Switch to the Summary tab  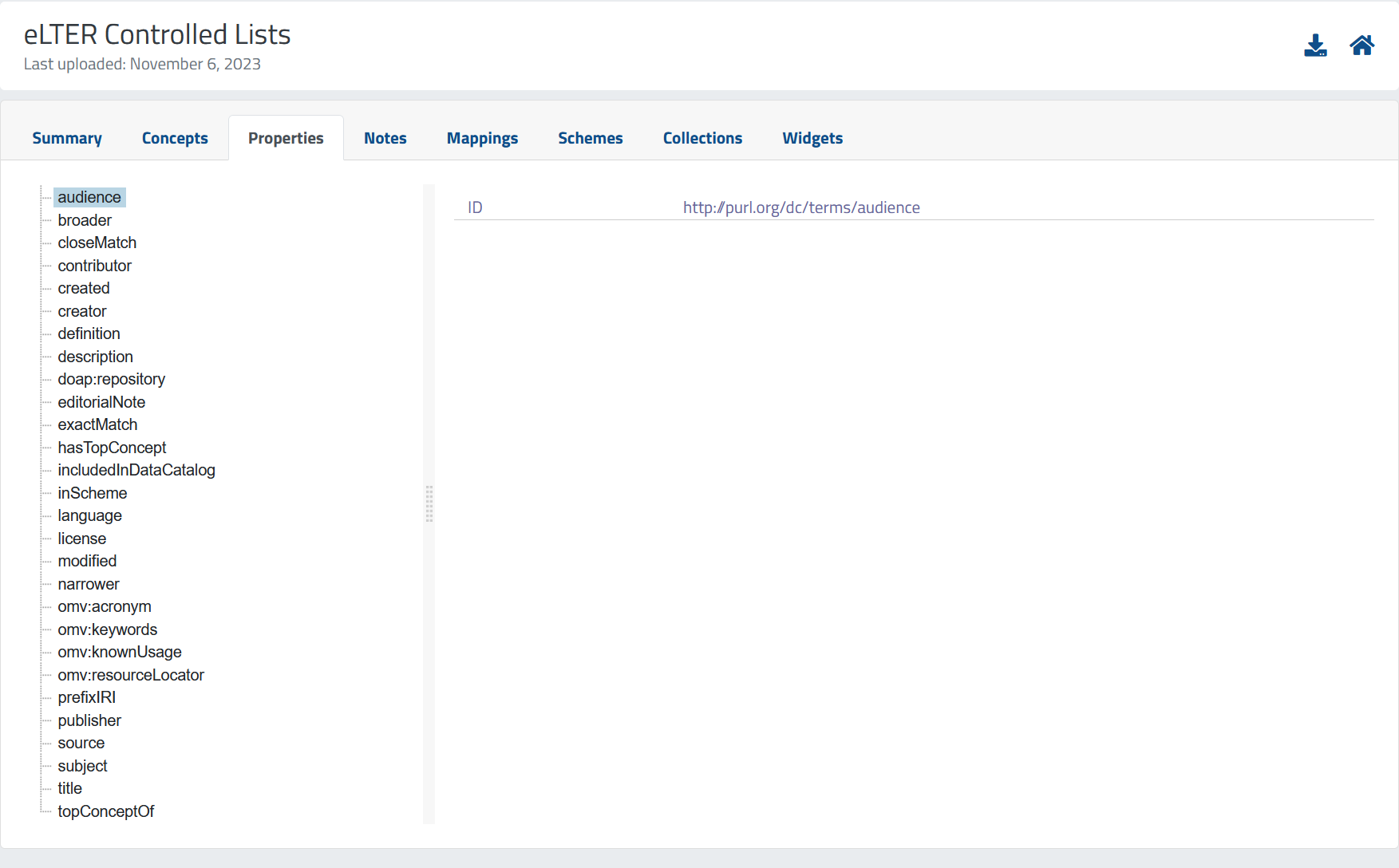(66, 137)
